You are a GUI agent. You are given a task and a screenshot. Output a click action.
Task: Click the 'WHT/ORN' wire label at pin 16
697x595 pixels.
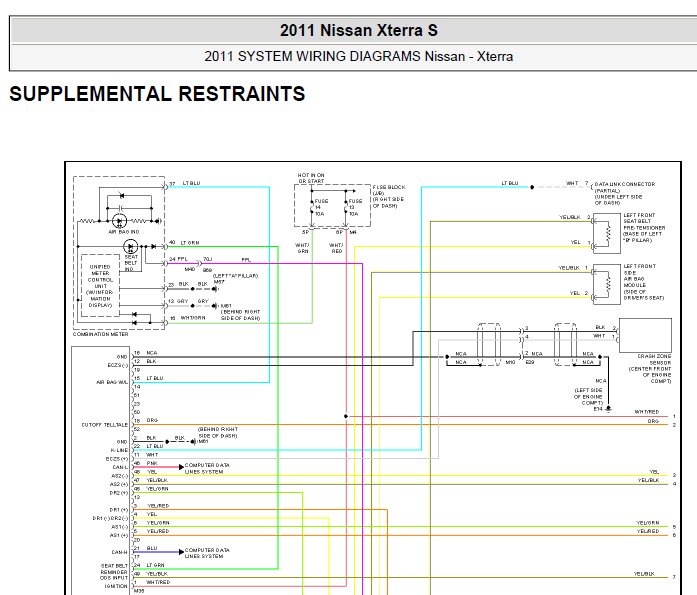[x=192, y=318]
